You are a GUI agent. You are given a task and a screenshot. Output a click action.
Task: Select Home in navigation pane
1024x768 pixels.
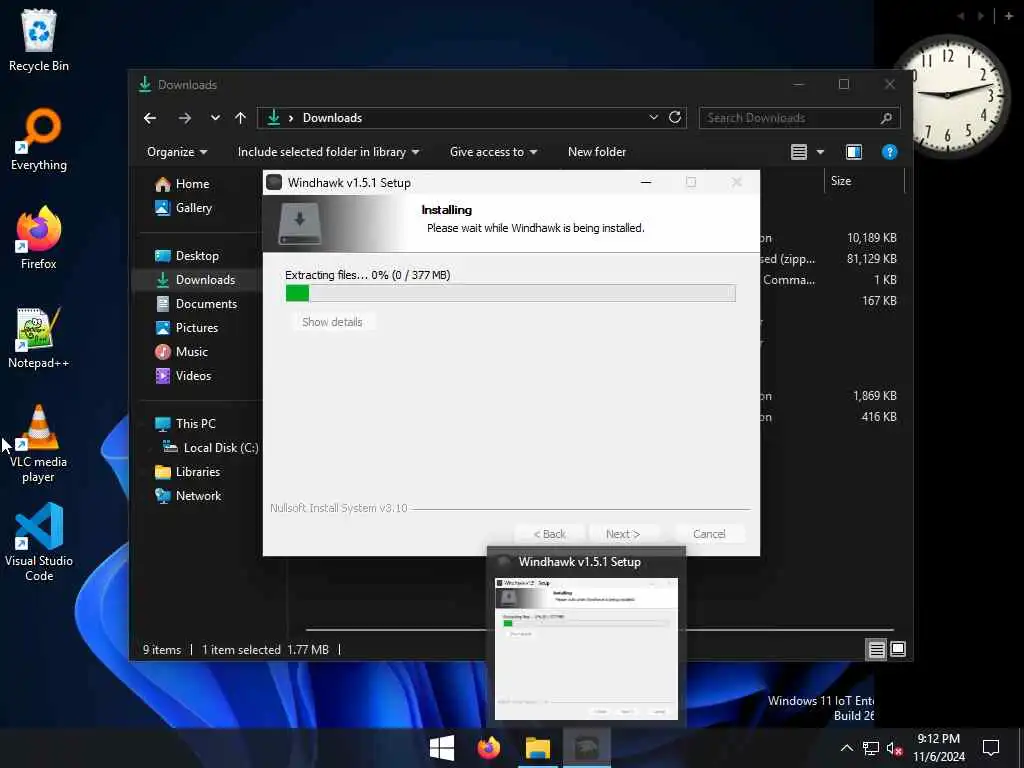(x=182, y=184)
